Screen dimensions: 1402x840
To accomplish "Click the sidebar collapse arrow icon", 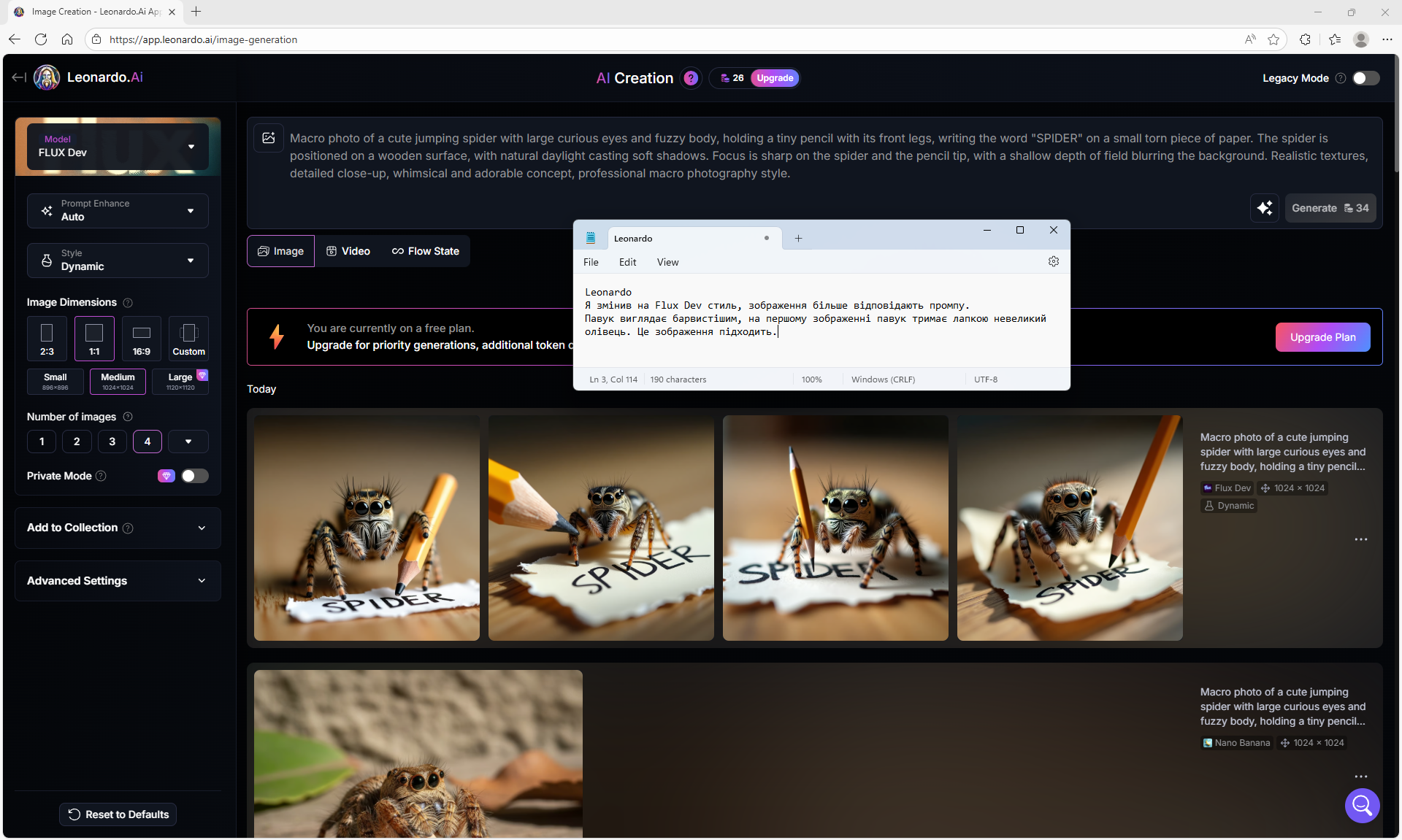I will pyautogui.click(x=19, y=77).
